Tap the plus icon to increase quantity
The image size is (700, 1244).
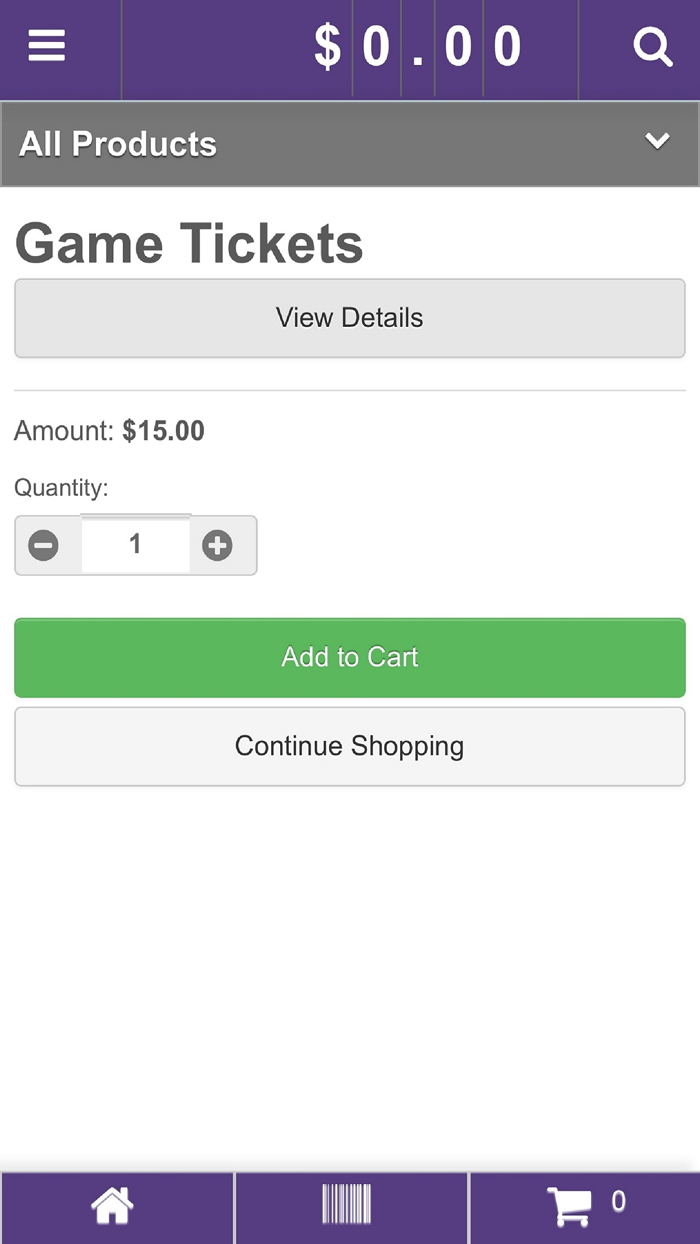218,546
